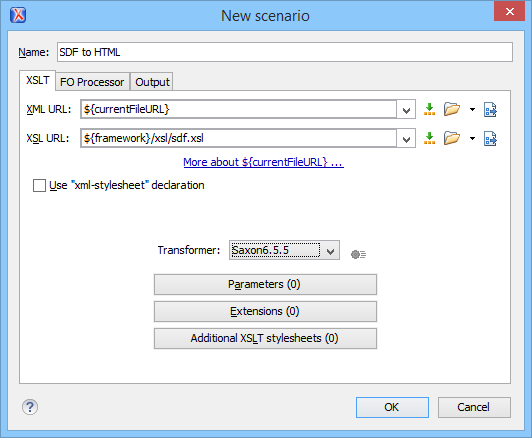Switch to the Output tab

click(x=152, y=82)
